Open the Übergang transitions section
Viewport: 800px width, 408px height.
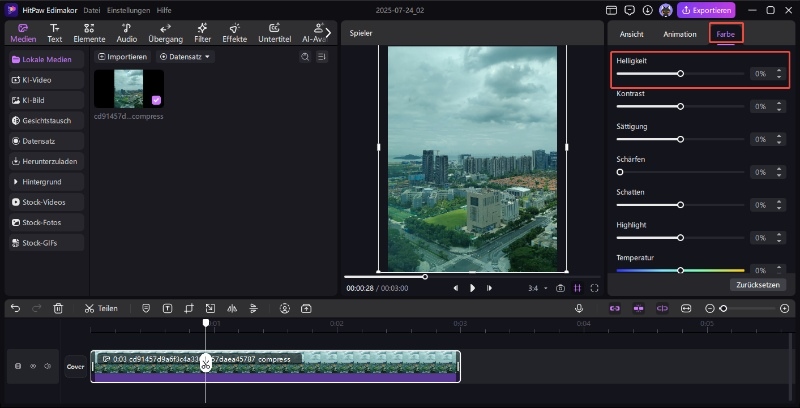165,33
